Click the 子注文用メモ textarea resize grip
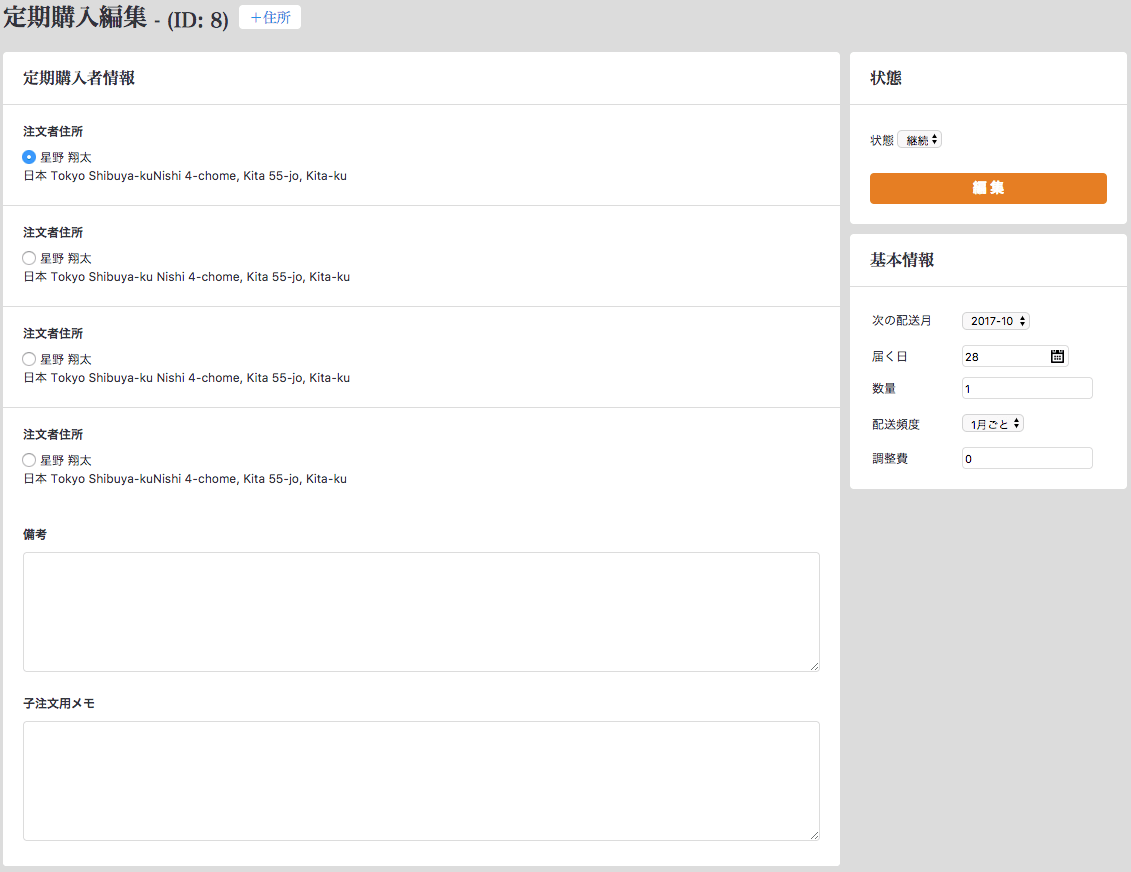 pos(814,835)
